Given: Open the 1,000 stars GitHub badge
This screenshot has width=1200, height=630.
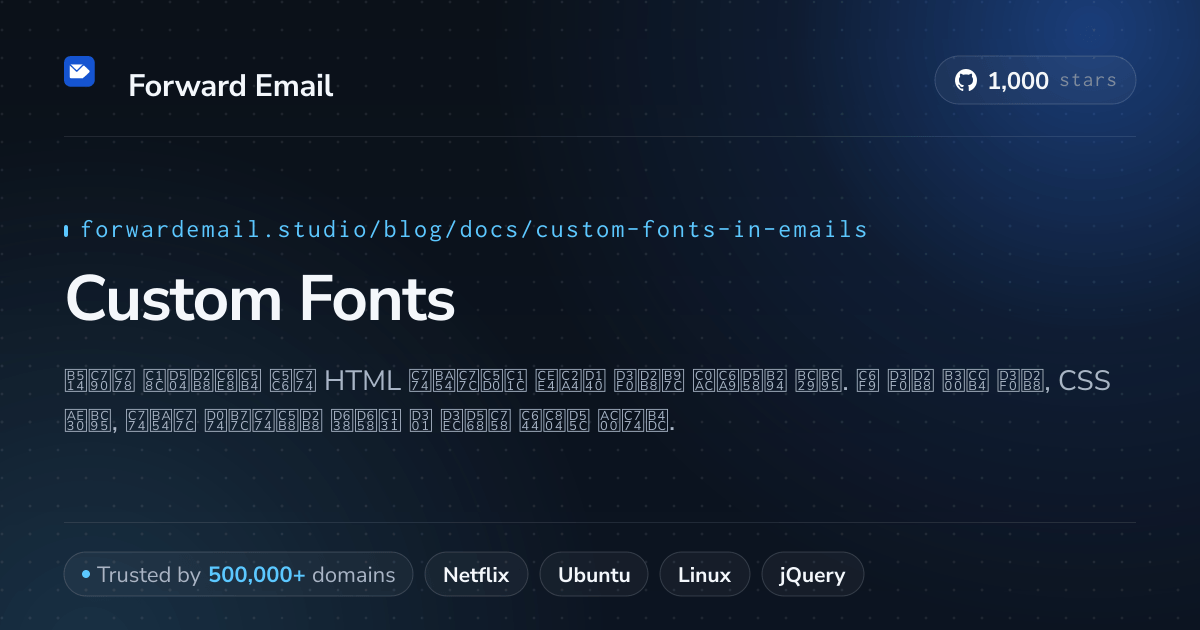Looking at the screenshot, I should pos(1035,80).
